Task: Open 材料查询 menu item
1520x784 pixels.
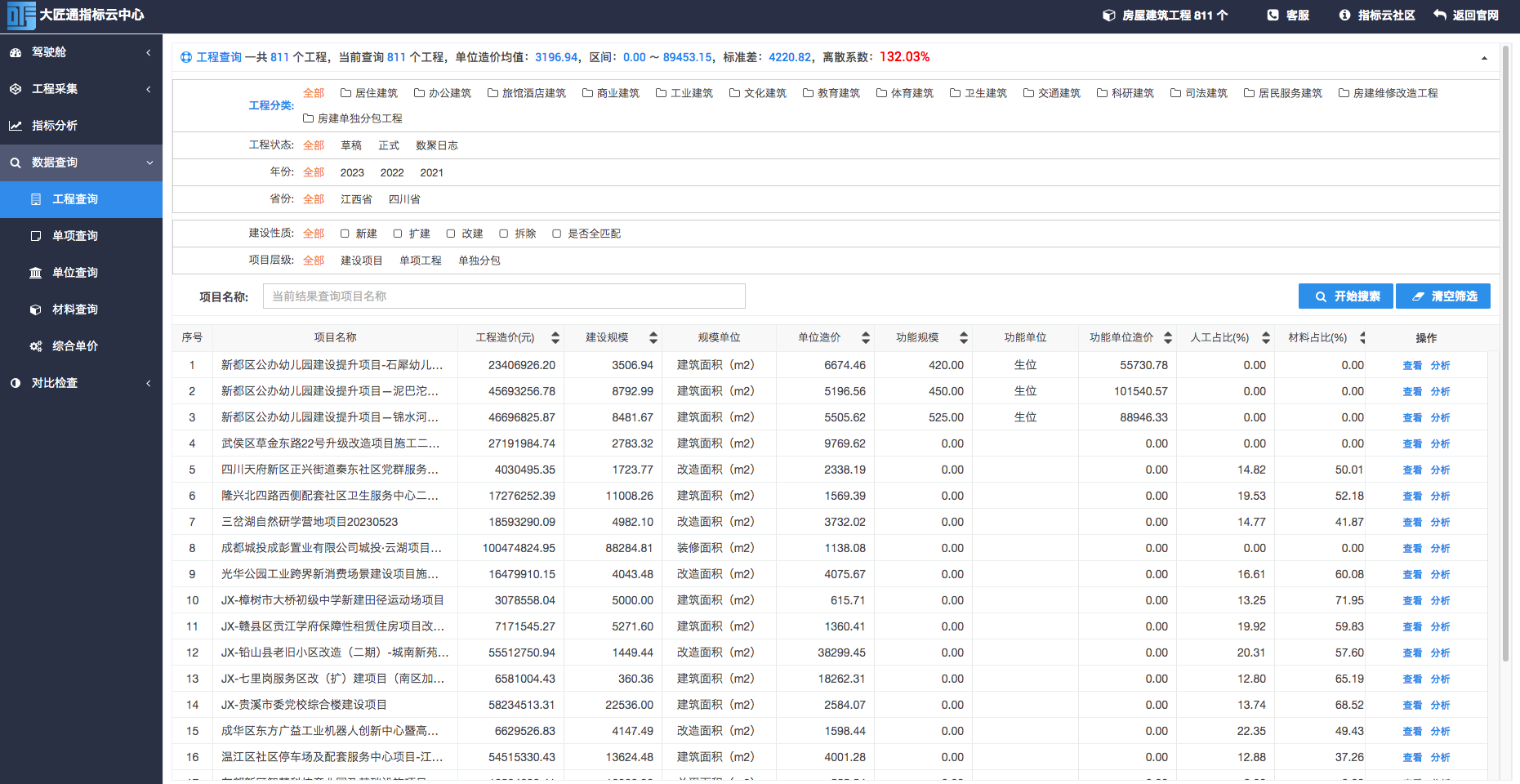Action: coord(82,310)
